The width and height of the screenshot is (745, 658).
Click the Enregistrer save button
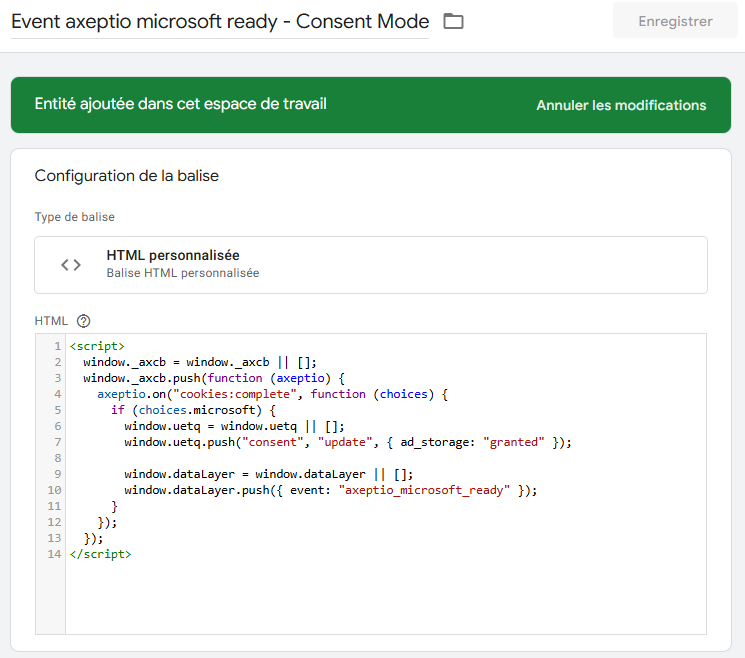675,21
